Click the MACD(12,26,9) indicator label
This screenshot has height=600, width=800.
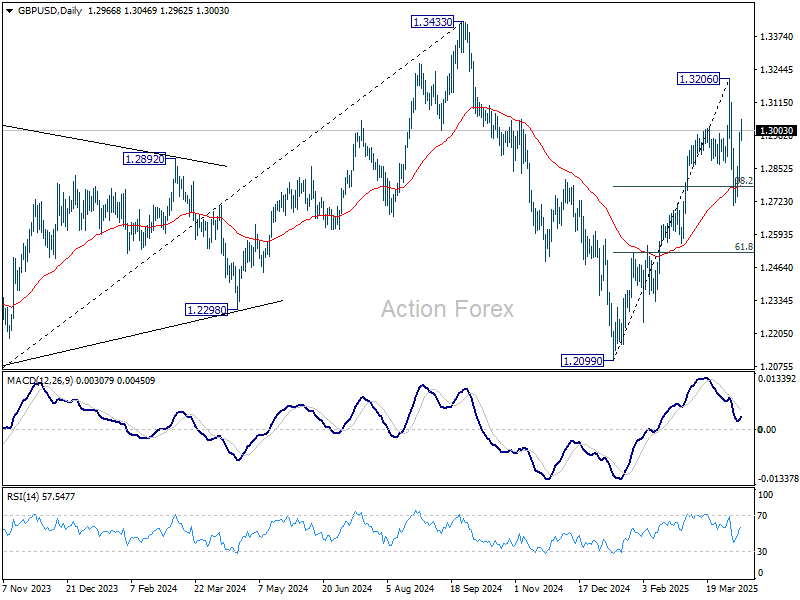(x=40, y=381)
